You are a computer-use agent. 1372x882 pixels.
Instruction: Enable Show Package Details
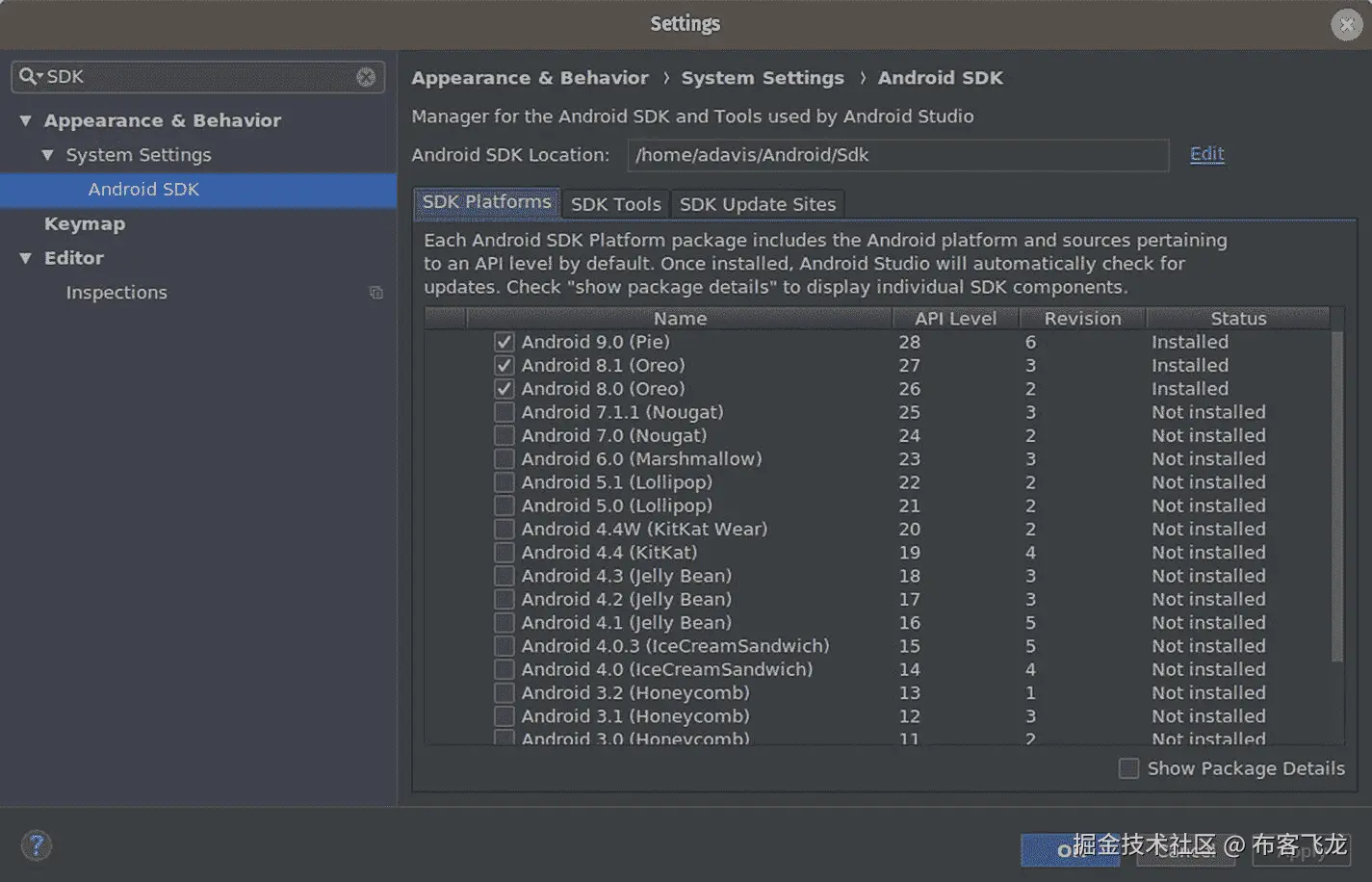[x=1129, y=768]
